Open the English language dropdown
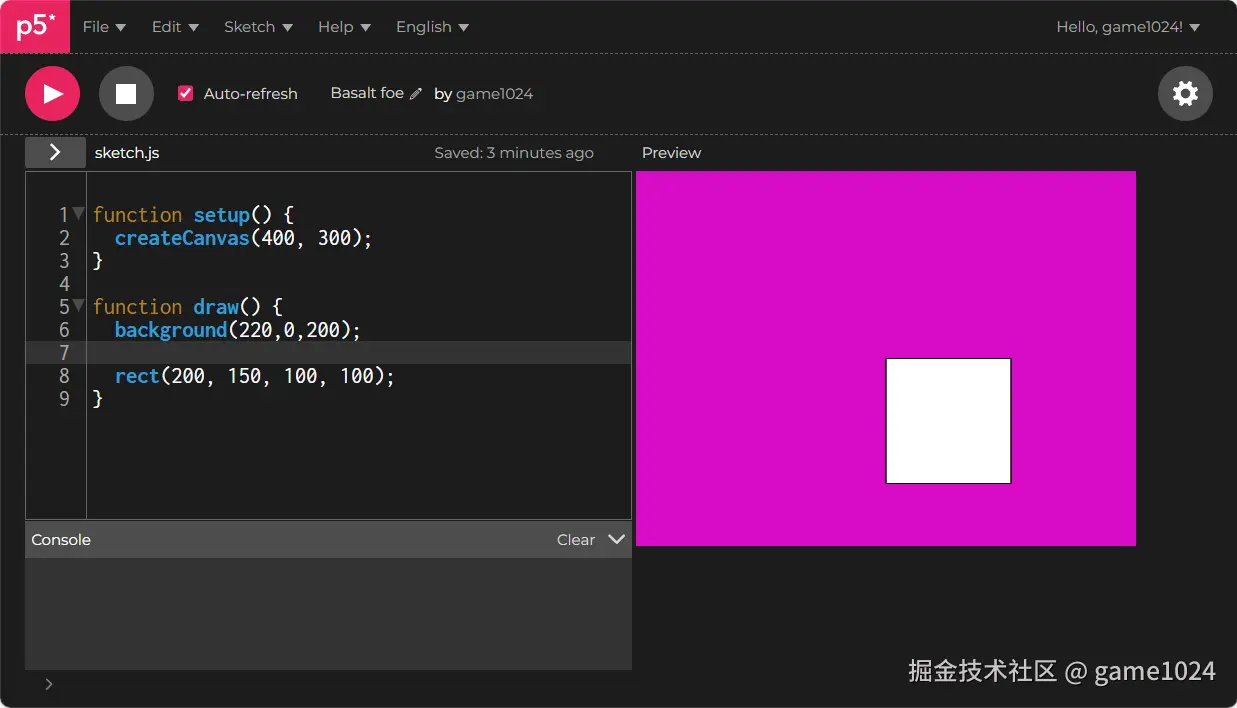1237x708 pixels. point(432,27)
